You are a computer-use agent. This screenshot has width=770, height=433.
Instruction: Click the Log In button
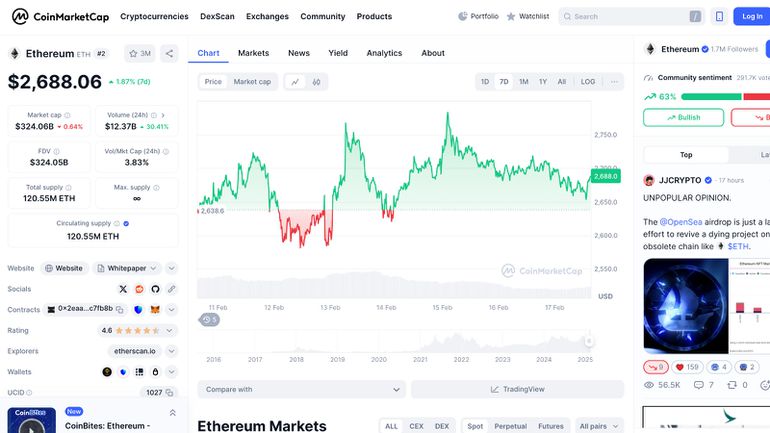click(x=752, y=16)
